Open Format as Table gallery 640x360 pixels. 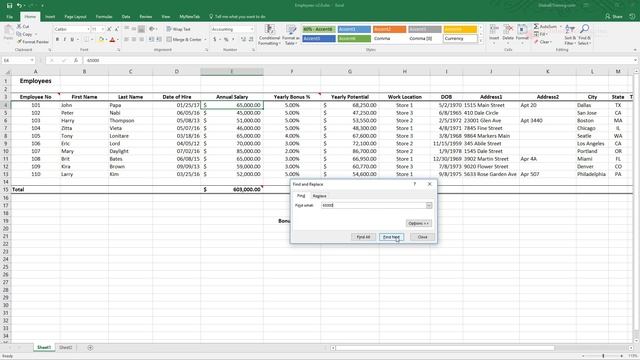291,34
